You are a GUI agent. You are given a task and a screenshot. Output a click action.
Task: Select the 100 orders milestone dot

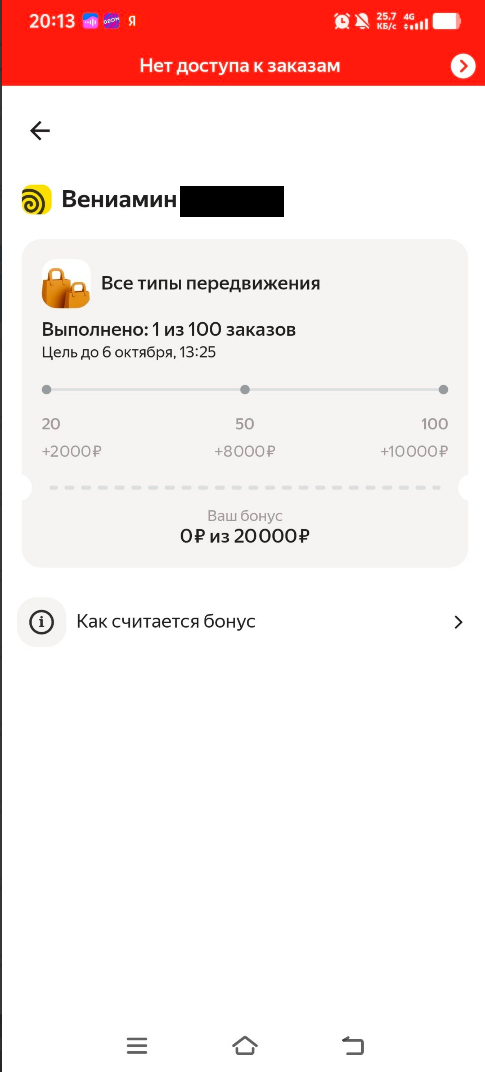pos(443,390)
